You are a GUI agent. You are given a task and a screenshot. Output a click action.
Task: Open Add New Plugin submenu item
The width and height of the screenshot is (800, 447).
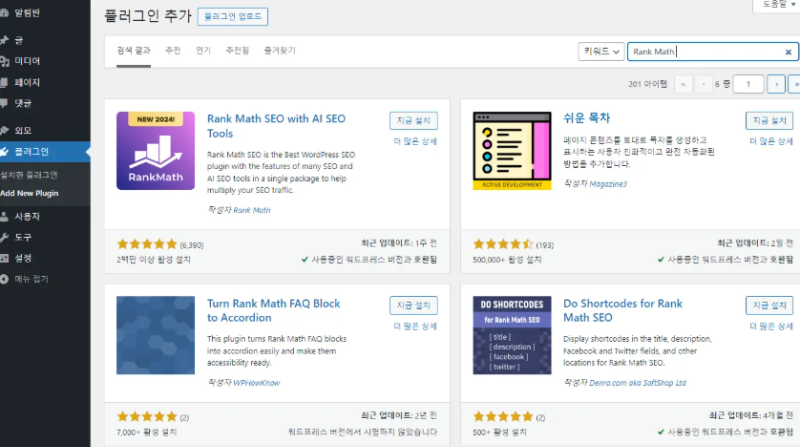pyautogui.click(x=29, y=193)
